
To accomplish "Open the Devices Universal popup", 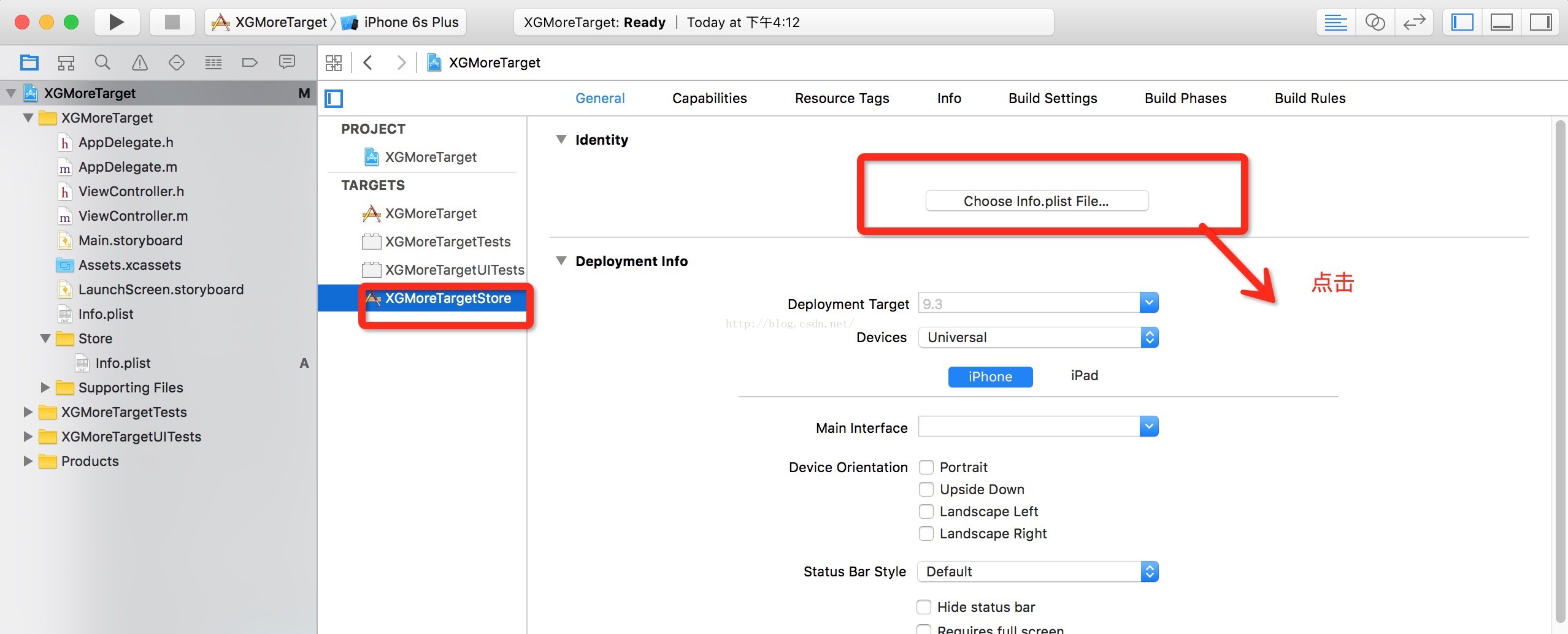I will [1038, 337].
